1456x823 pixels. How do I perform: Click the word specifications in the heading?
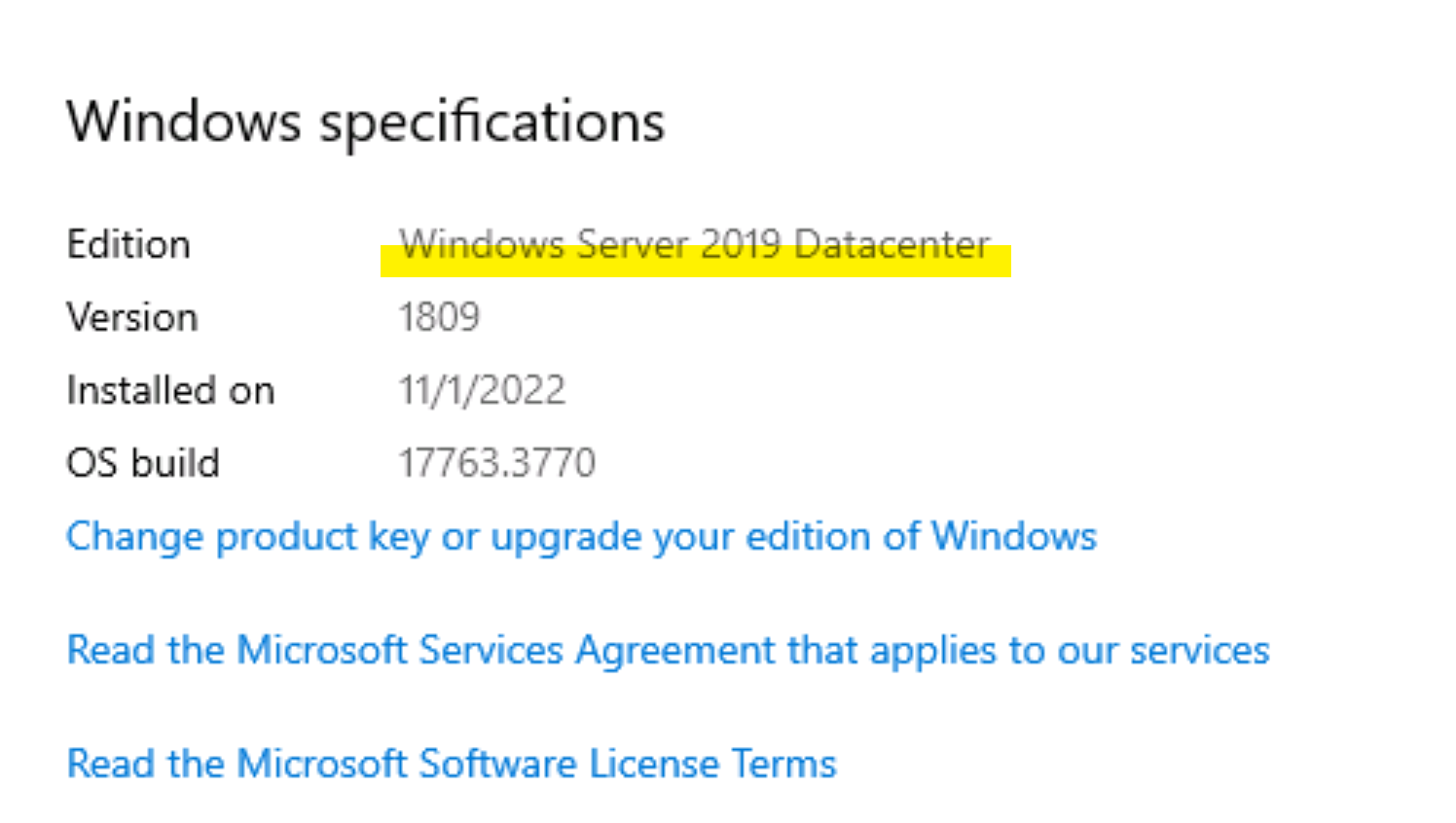coord(492,124)
